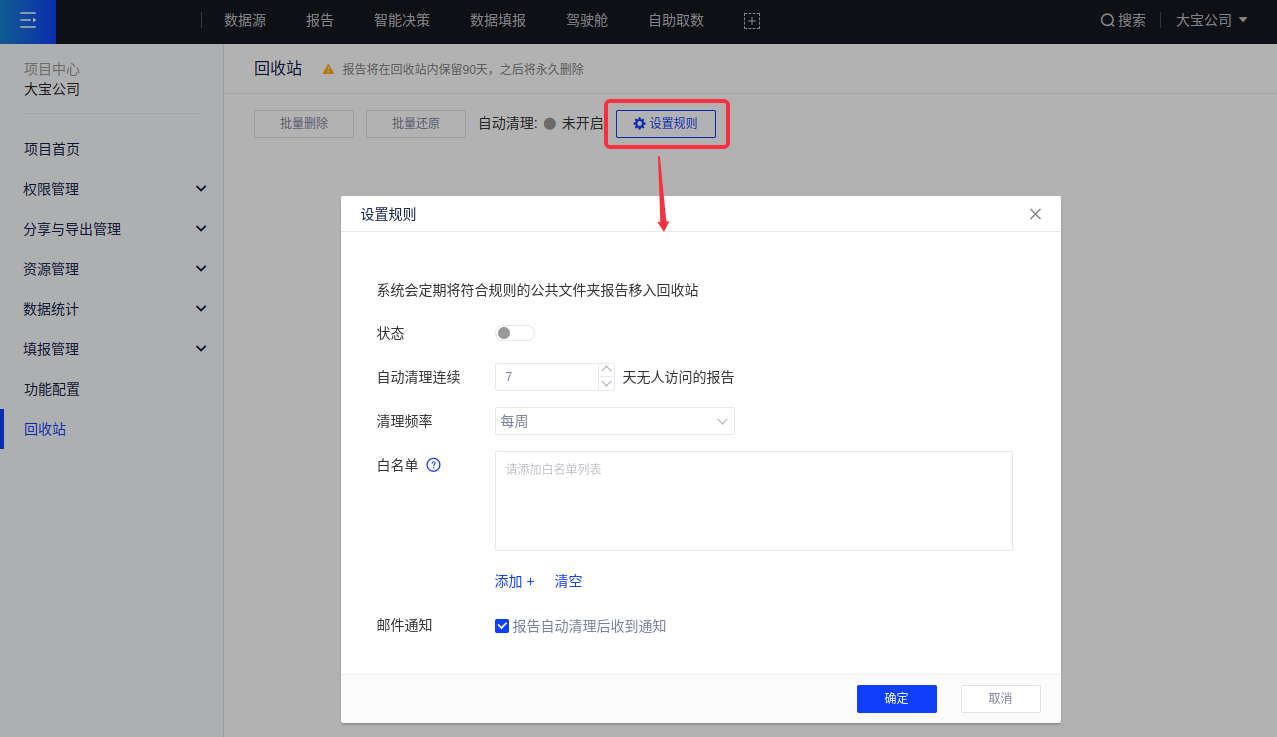Click the whitelist help question mark icon
Image resolution: width=1277 pixels, height=737 pixels.
434,465
